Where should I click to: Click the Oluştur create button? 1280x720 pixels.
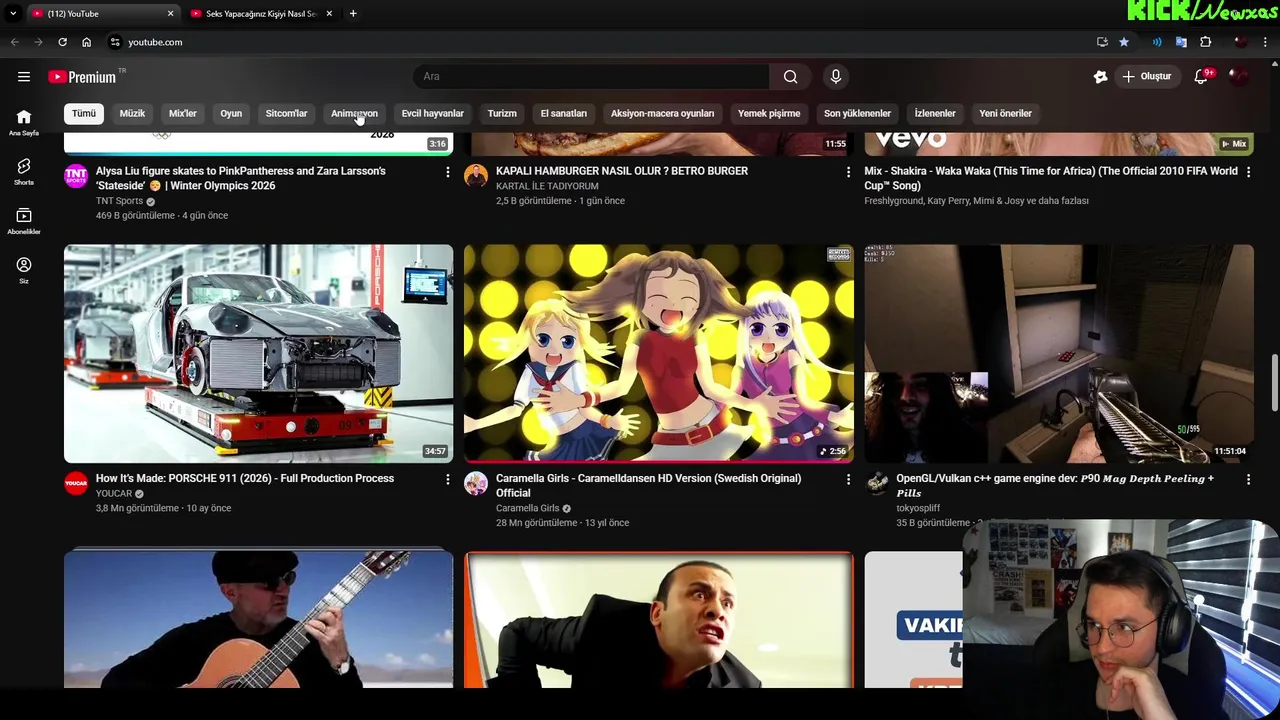coord(1146,77)
